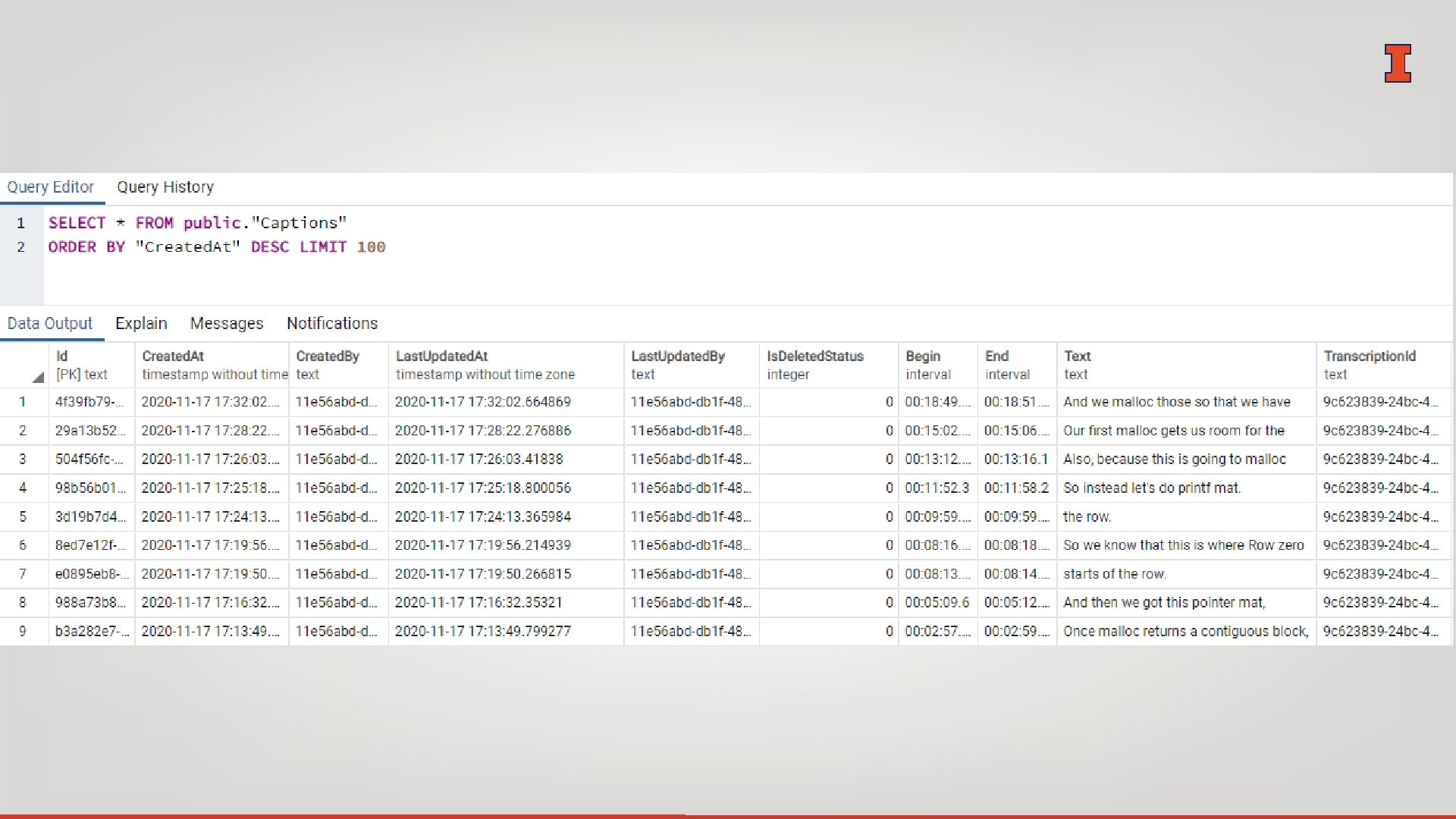Viewport: 1456px width, 819px height.
Task: Select row number 1 header
Action: click(x=23, y=403)
